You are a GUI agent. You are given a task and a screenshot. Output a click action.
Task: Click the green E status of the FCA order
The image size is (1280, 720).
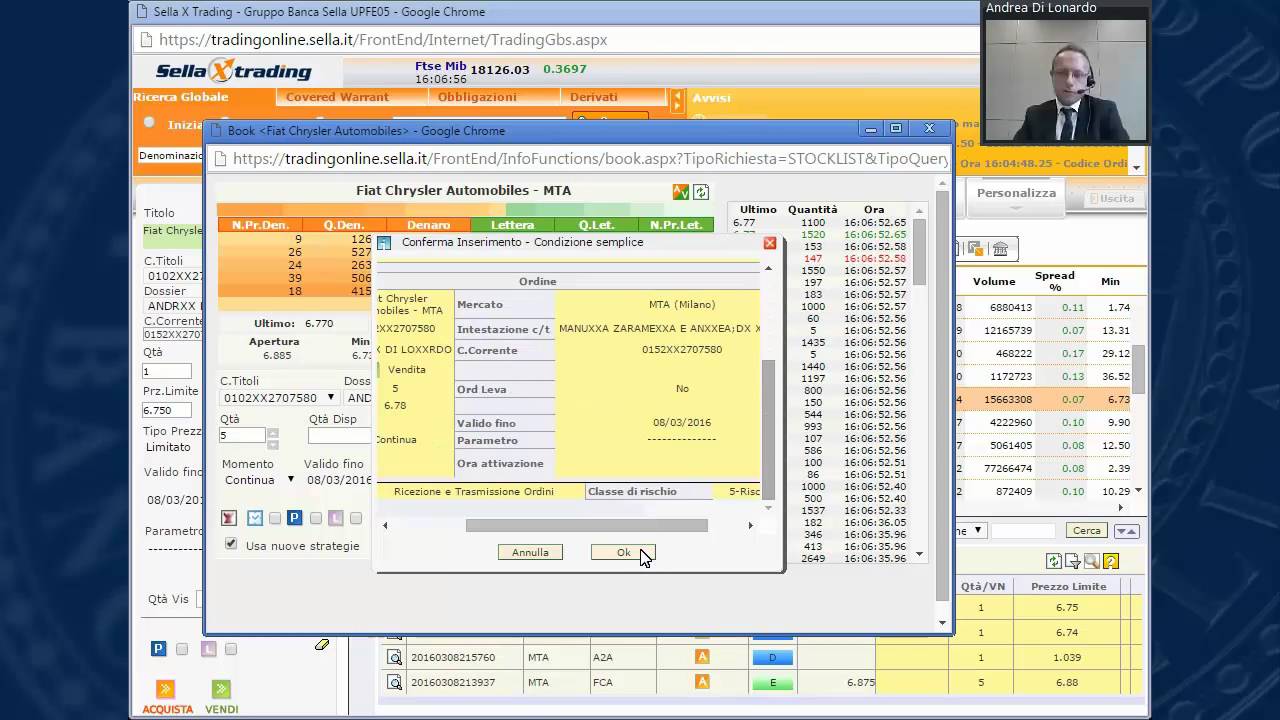pos(772,683)
